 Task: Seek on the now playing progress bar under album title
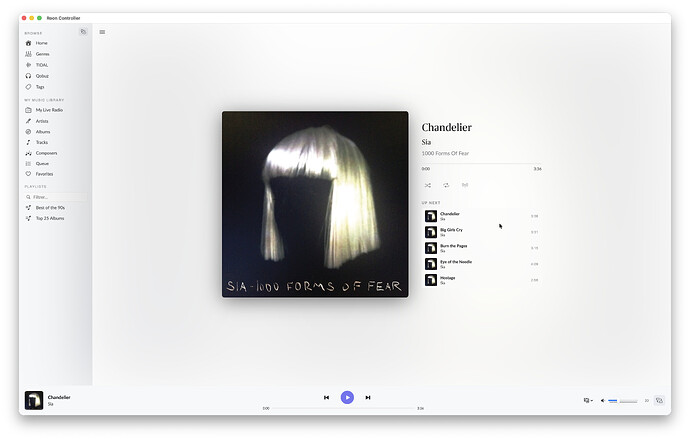[x=481, y=164]
